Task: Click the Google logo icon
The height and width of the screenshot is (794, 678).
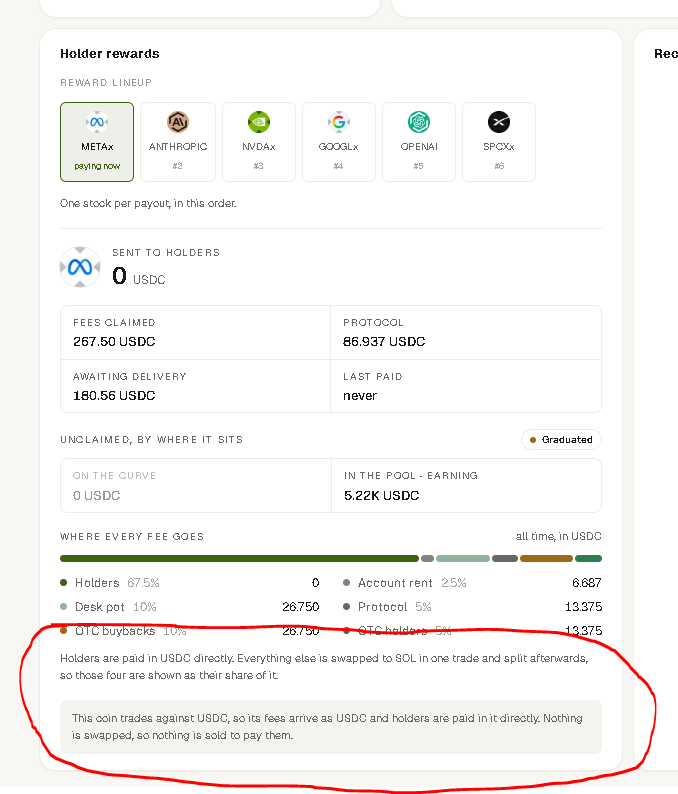Action: tap(339, 122)
